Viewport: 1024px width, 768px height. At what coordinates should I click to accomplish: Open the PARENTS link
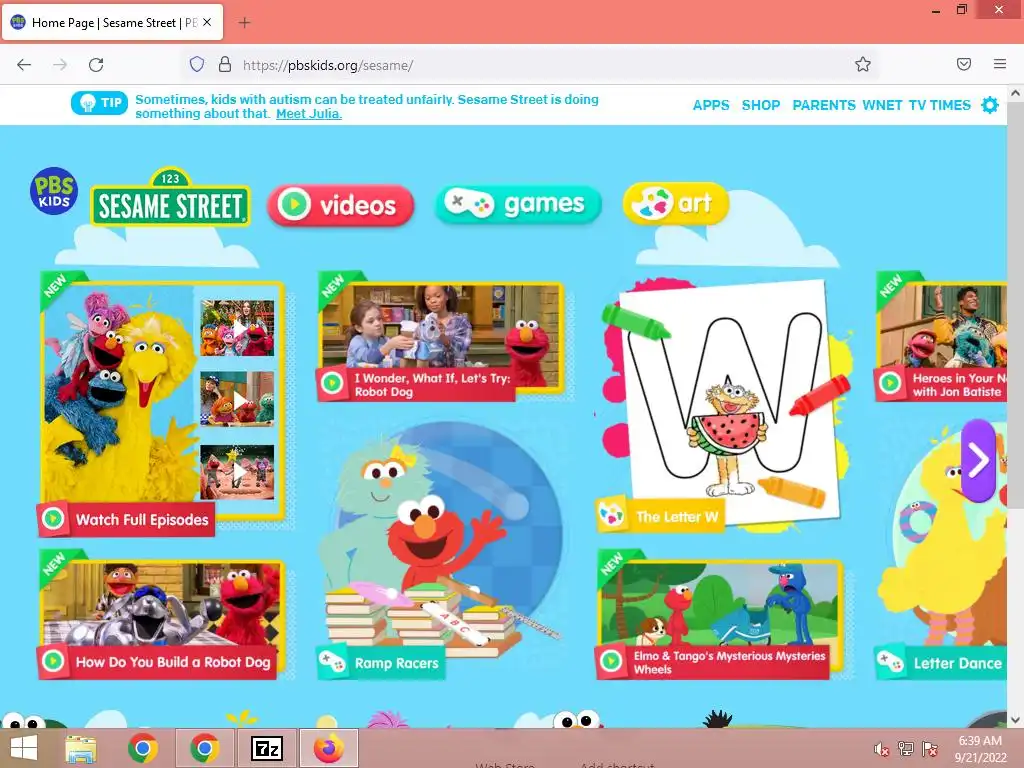tap(824, 105)
